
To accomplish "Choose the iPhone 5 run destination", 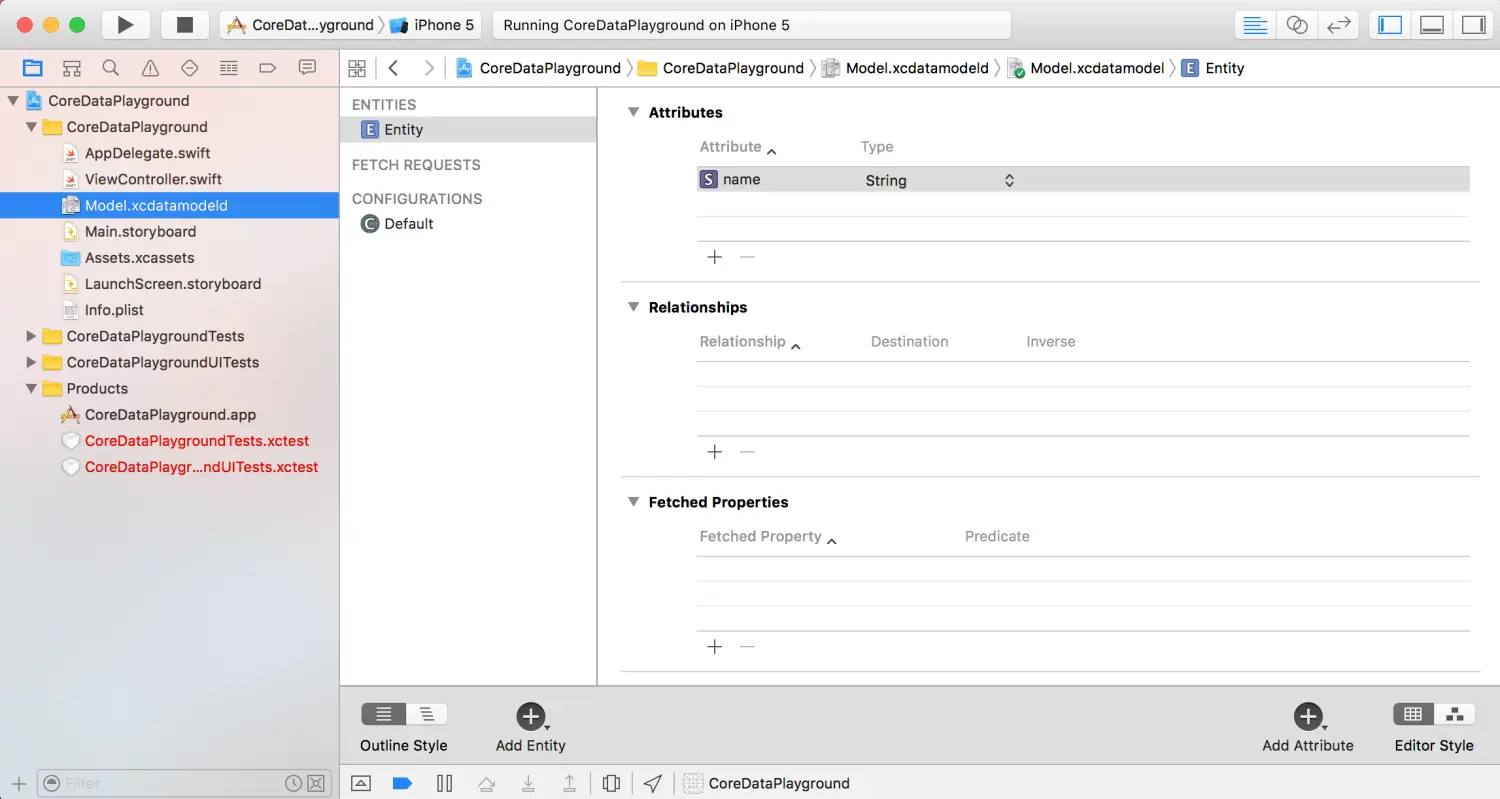I will [x=433, y=25].
